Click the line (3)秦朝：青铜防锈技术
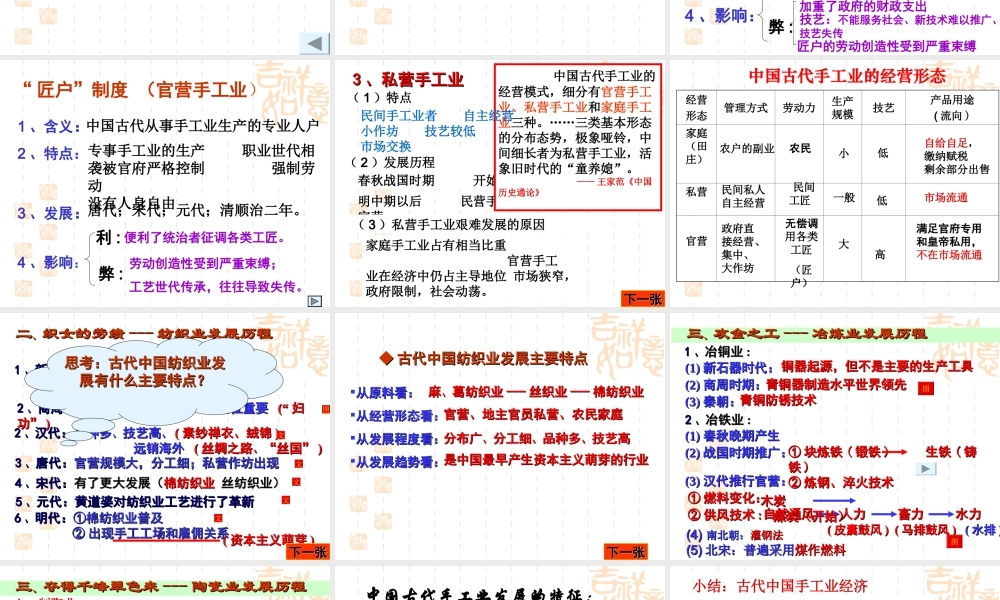Image resolution: width=1000 pixels, height=600 pixels. pyautogui.click(x=751, y=402)
